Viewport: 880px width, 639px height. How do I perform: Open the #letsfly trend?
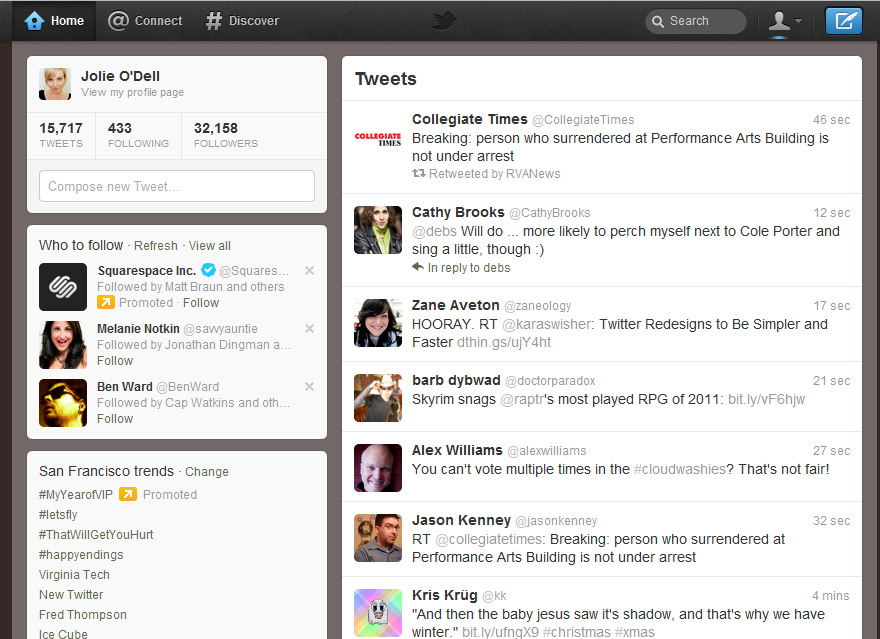(58, 514)
